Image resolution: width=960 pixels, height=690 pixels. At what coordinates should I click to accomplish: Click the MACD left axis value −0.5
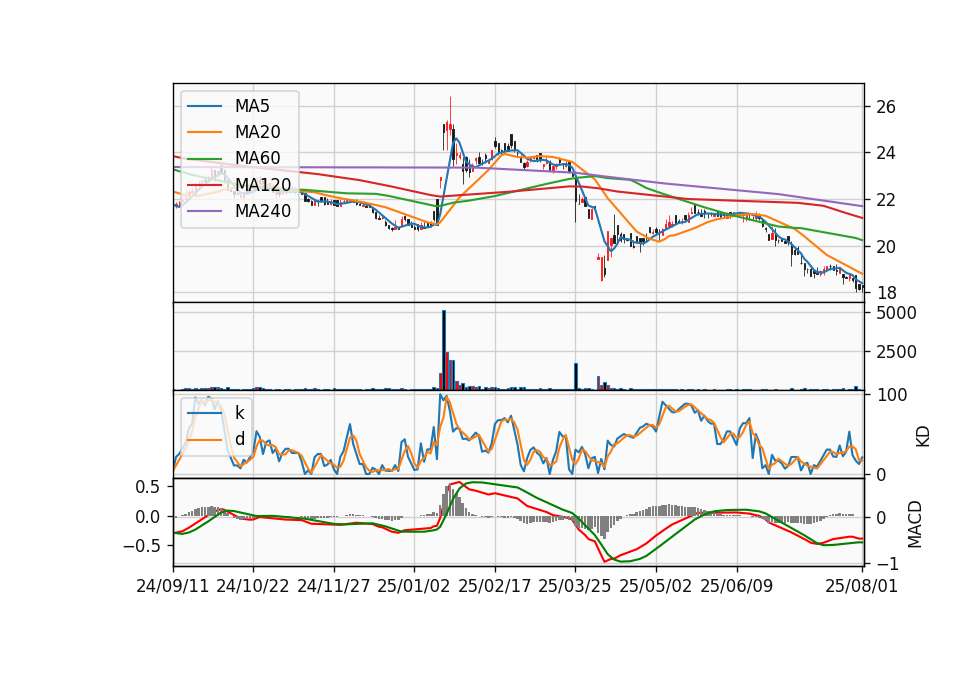141,546
